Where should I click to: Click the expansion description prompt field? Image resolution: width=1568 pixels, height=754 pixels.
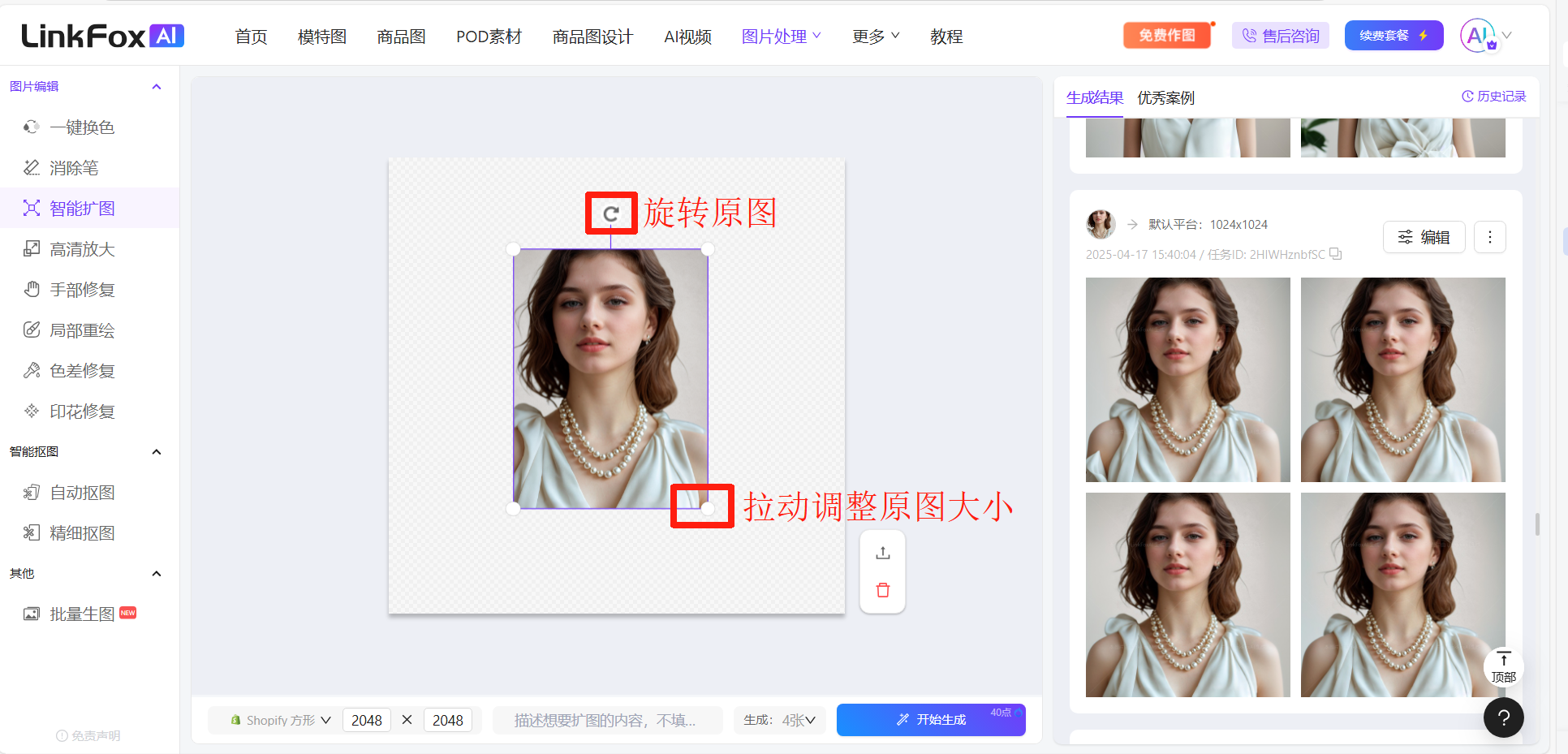pyautogui.click(x=607, y=720)
